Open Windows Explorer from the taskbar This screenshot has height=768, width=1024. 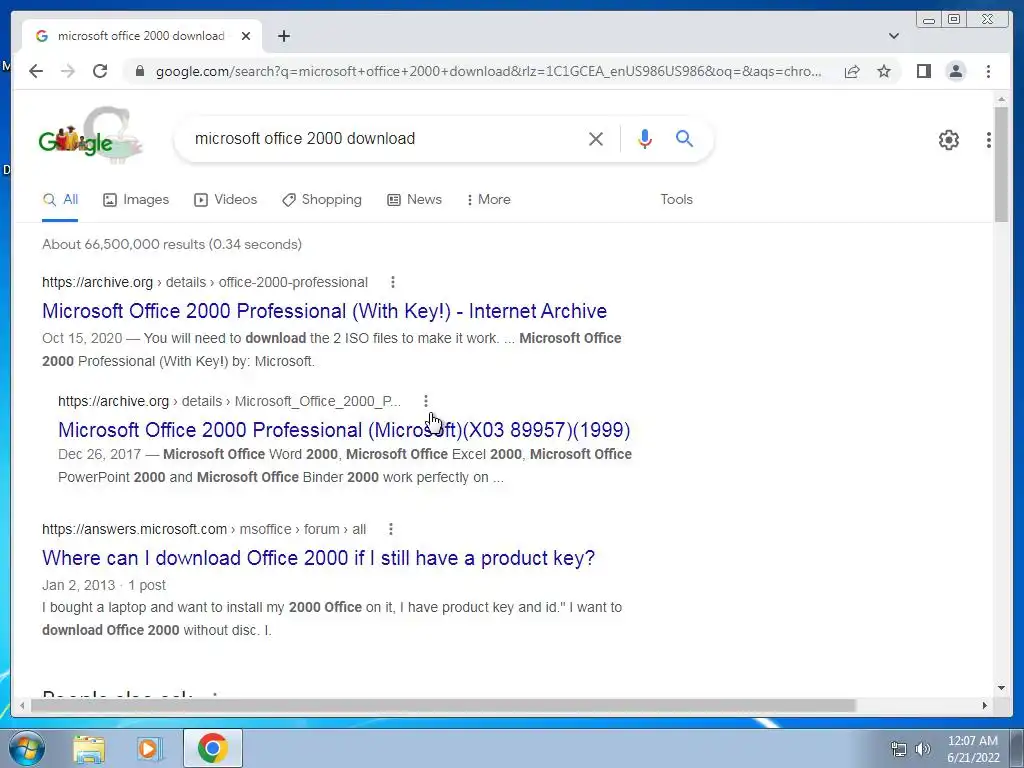pyautogui.click(x=89, y=748)
